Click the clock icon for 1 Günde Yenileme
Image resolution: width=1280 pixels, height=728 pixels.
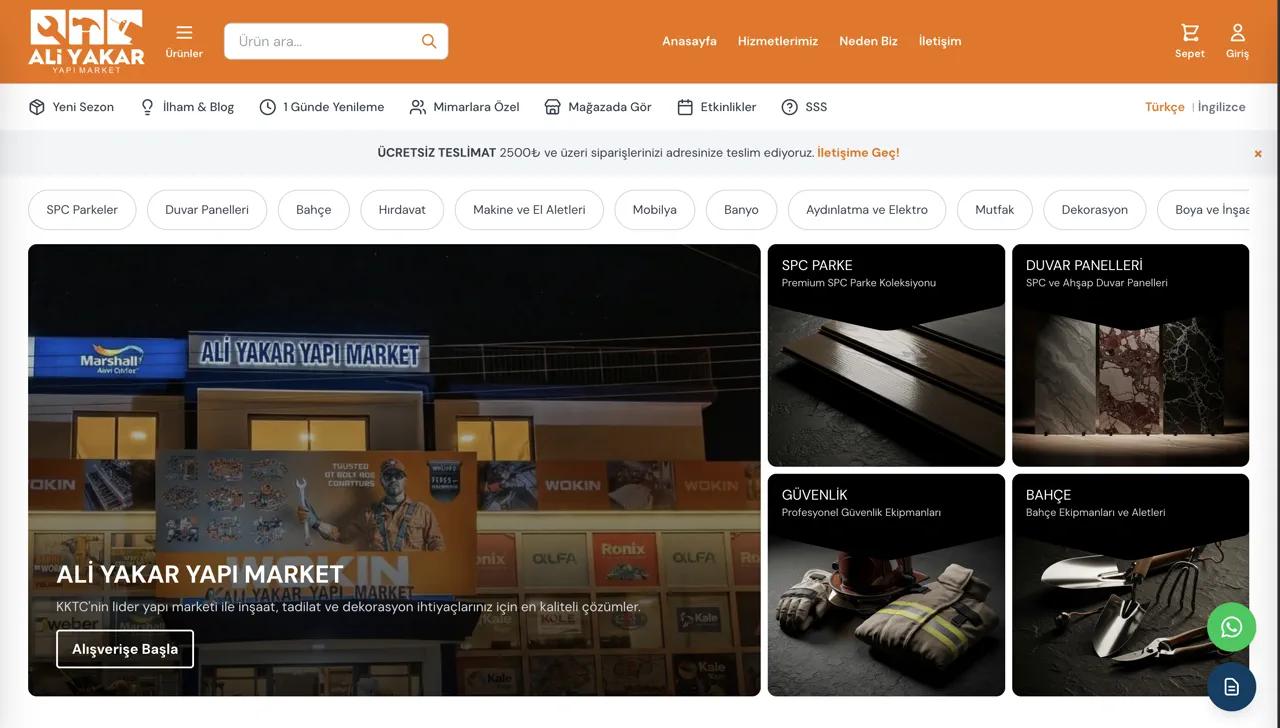click(267, 107)
